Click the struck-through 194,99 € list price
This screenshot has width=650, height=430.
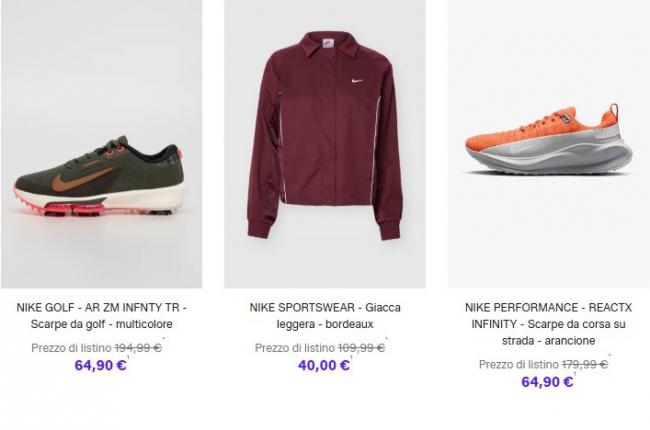pos(138,348)
